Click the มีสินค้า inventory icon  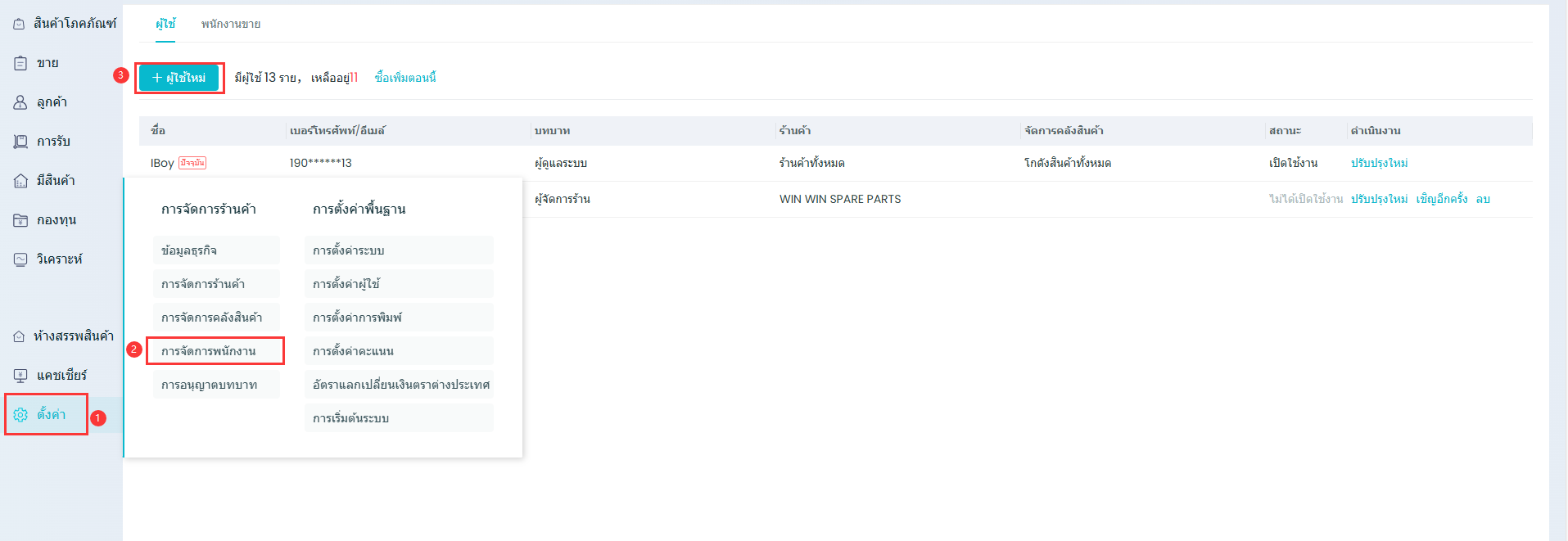(20, 181)
